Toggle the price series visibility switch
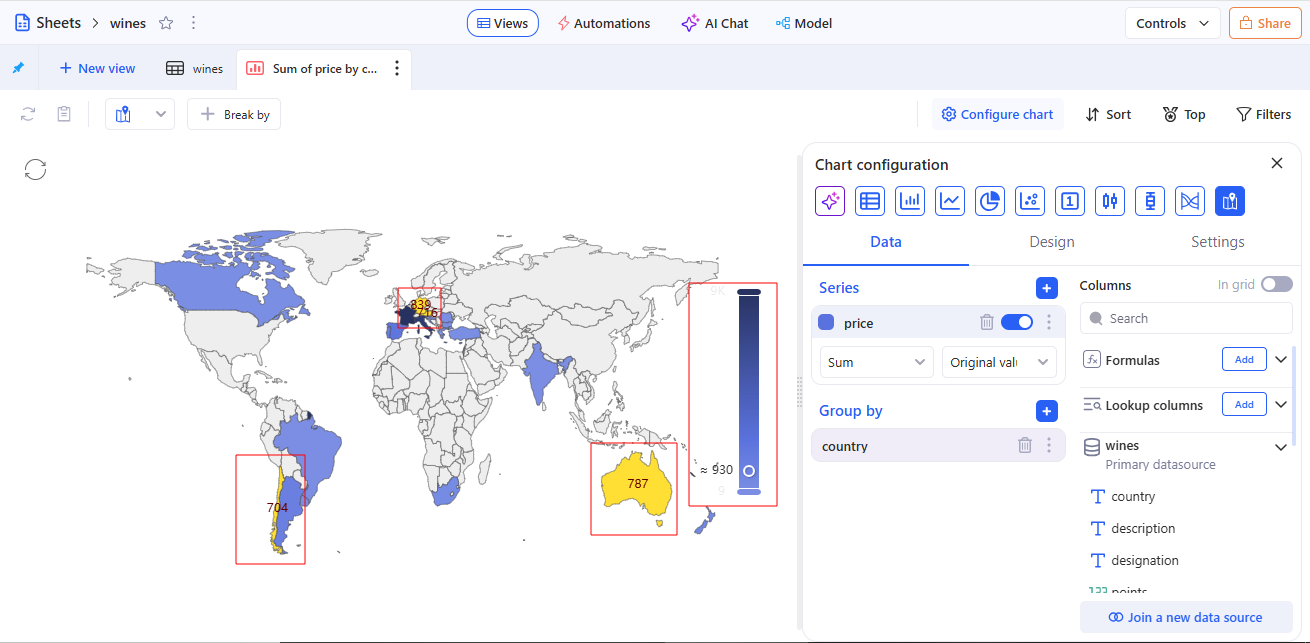 point(1017,322)
